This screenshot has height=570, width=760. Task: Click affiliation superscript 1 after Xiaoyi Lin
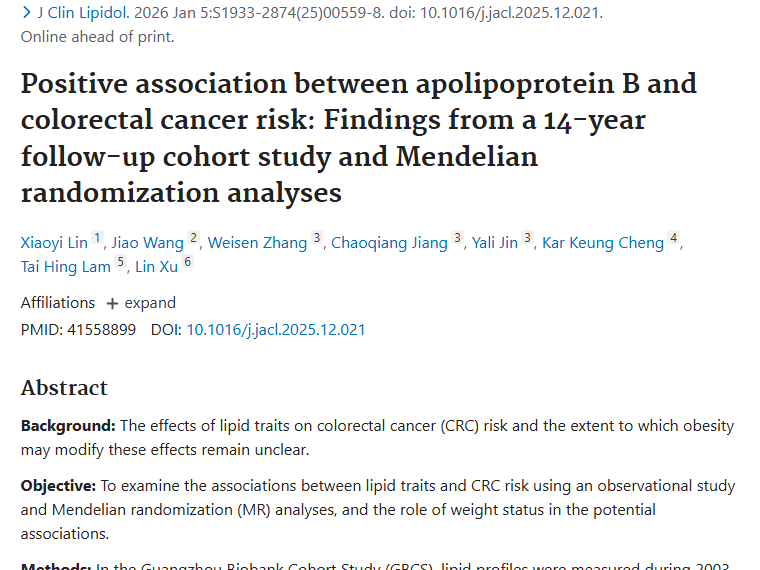click(x=97, y=238)
